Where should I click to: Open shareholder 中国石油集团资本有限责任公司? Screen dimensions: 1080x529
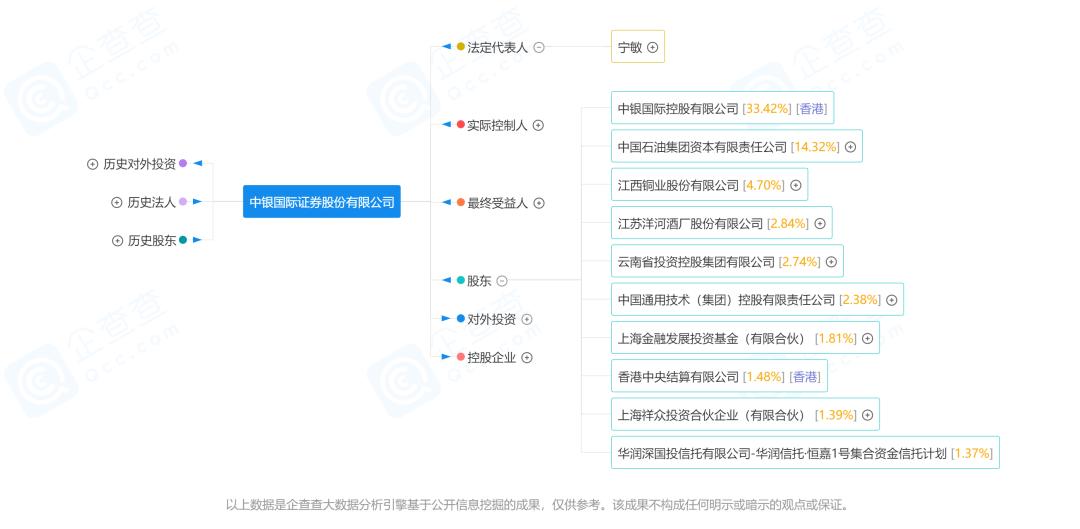737,147
